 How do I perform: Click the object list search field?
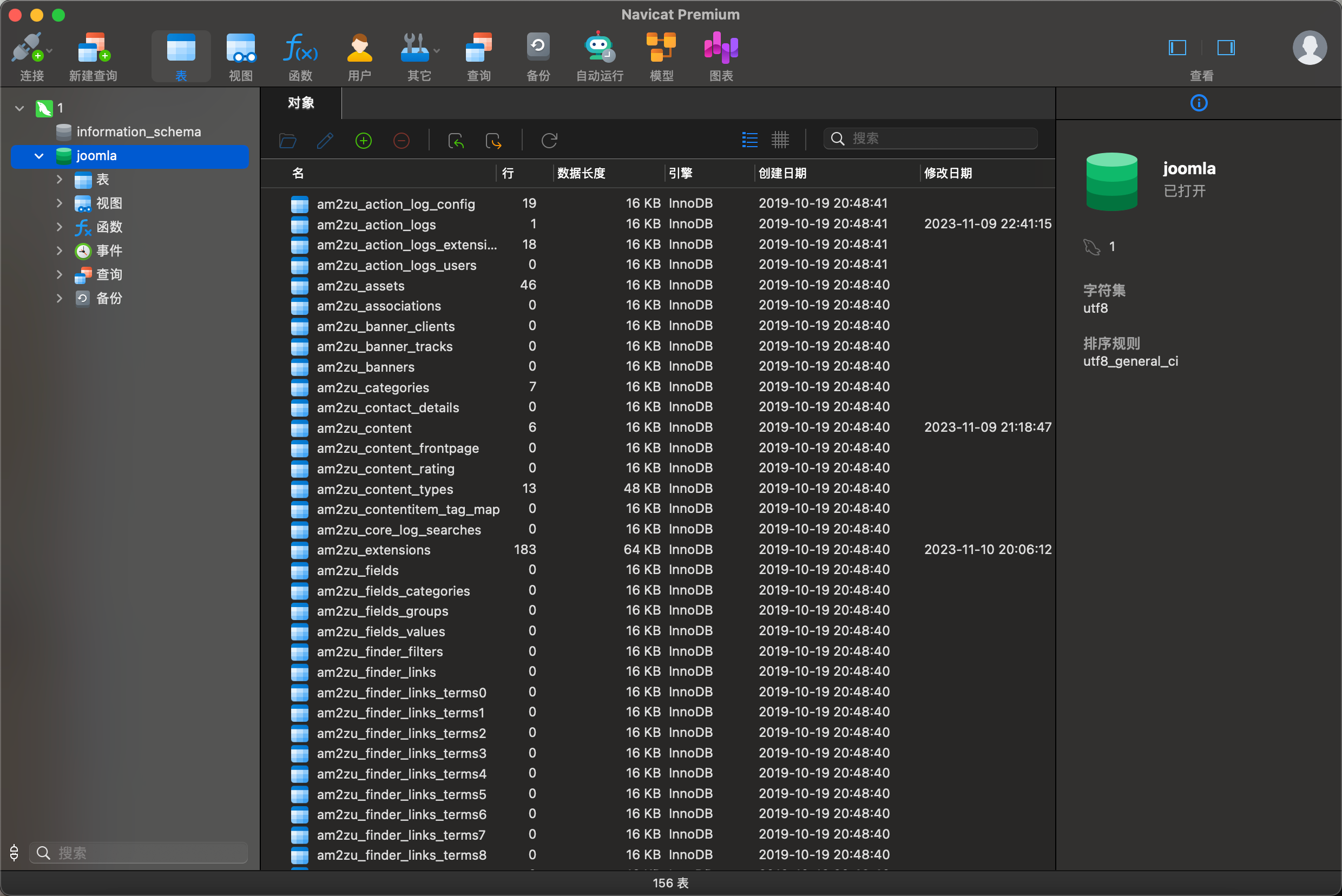(x=930, y=139)
